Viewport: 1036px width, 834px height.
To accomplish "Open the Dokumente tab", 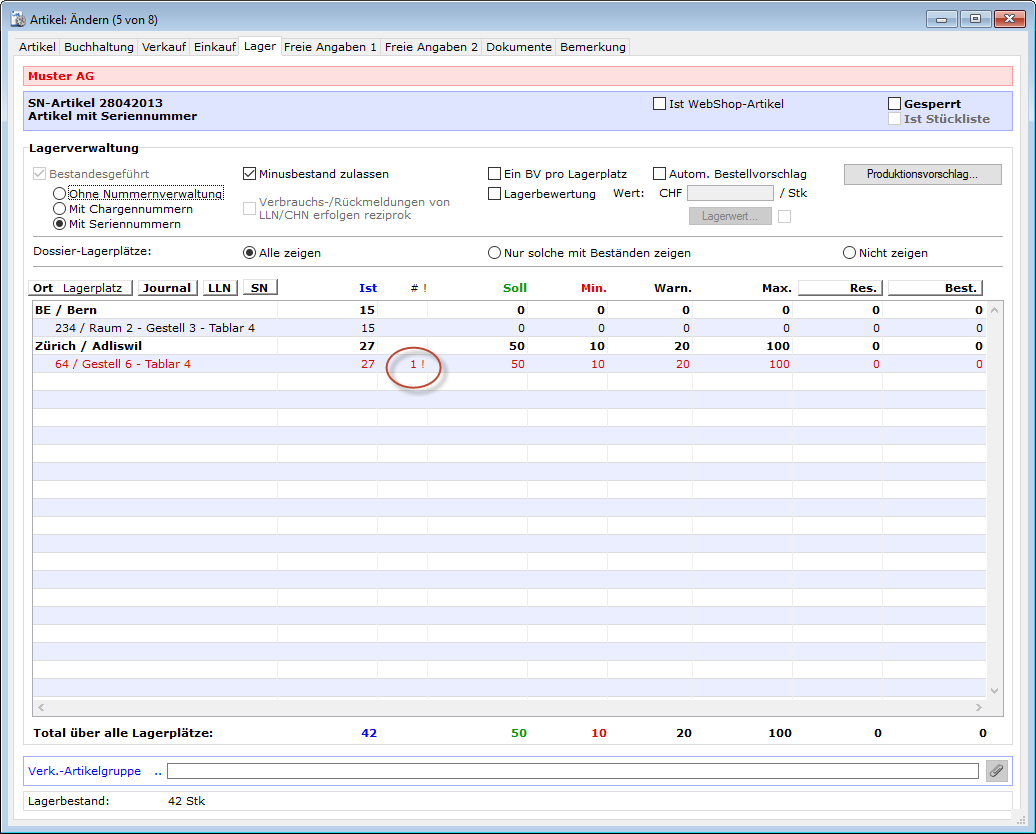I will (518, 47).
